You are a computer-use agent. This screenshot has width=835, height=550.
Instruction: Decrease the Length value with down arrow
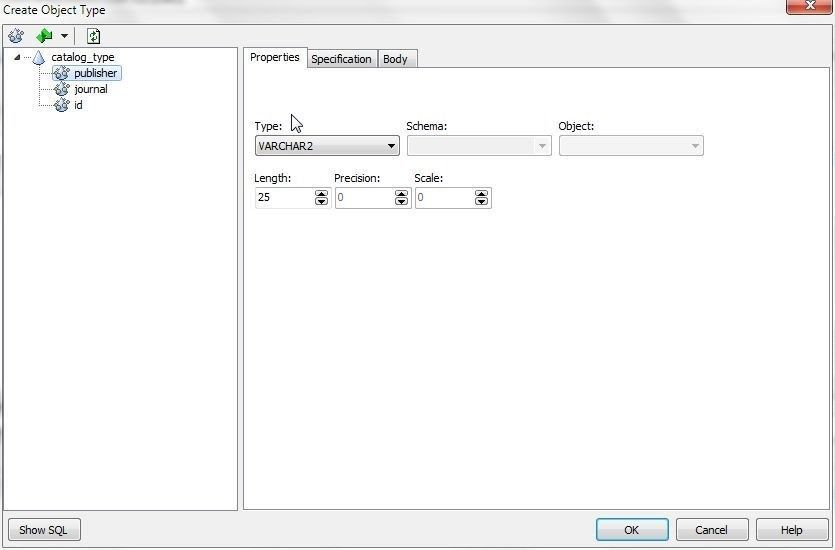click(321, 202)
